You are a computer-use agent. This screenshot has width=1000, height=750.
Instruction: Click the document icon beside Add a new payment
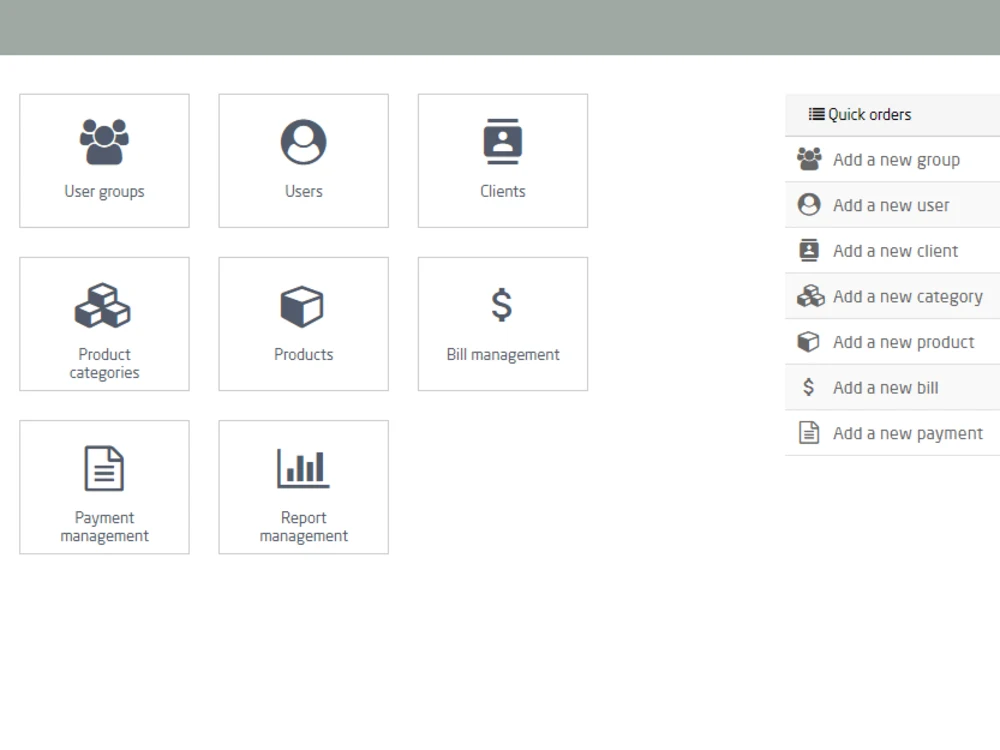tap(809, 433)
